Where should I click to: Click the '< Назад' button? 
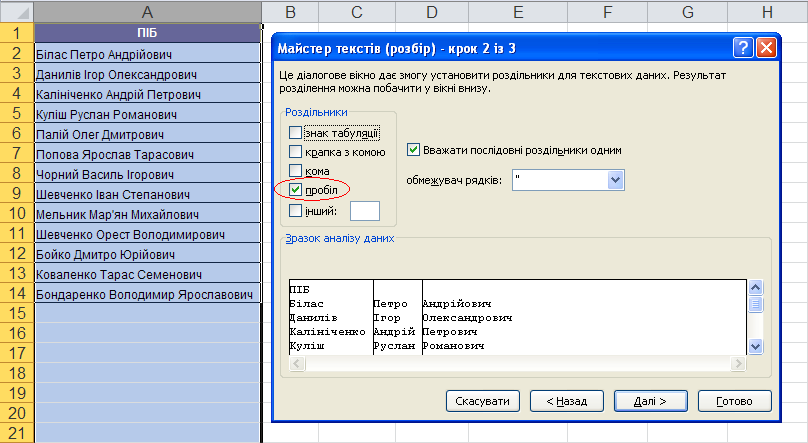566,401
